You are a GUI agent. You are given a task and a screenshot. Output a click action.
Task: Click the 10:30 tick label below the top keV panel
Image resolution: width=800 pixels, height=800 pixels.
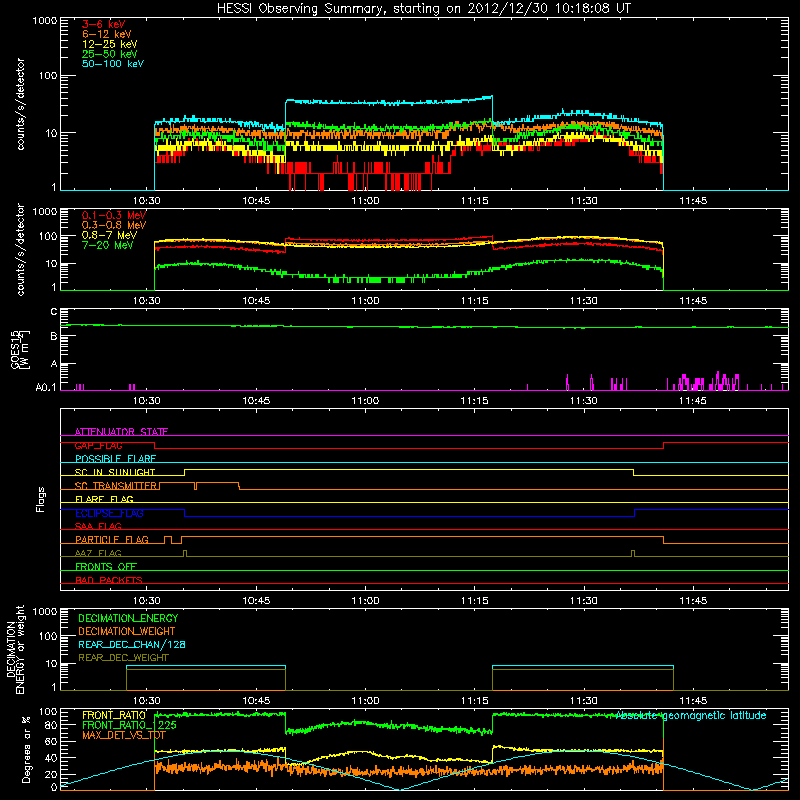pyautogui.click(x=146, y=201)
